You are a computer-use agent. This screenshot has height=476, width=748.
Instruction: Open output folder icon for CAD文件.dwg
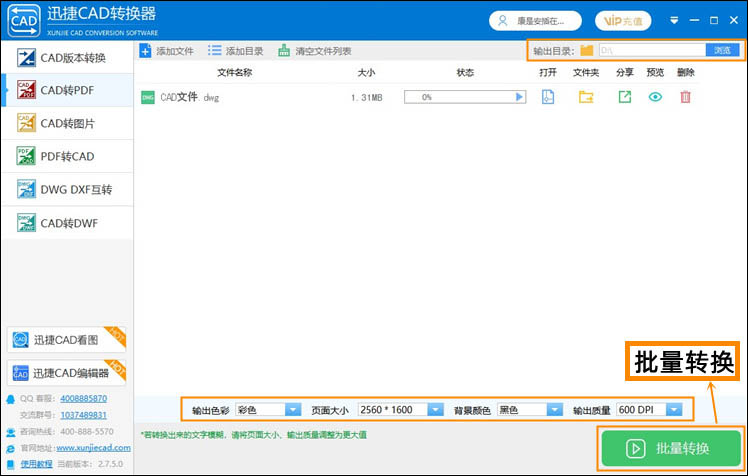(586, 97)
